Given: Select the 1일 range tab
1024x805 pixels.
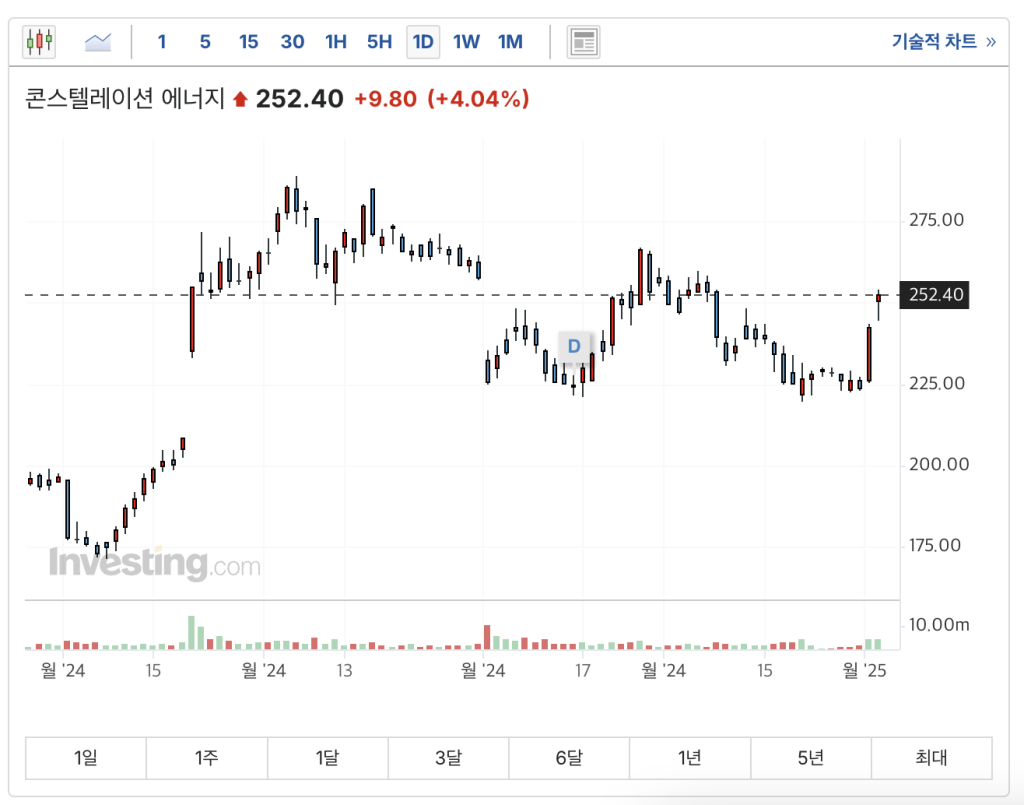Looking at the screenshot, I should click(x=86, y=758).
